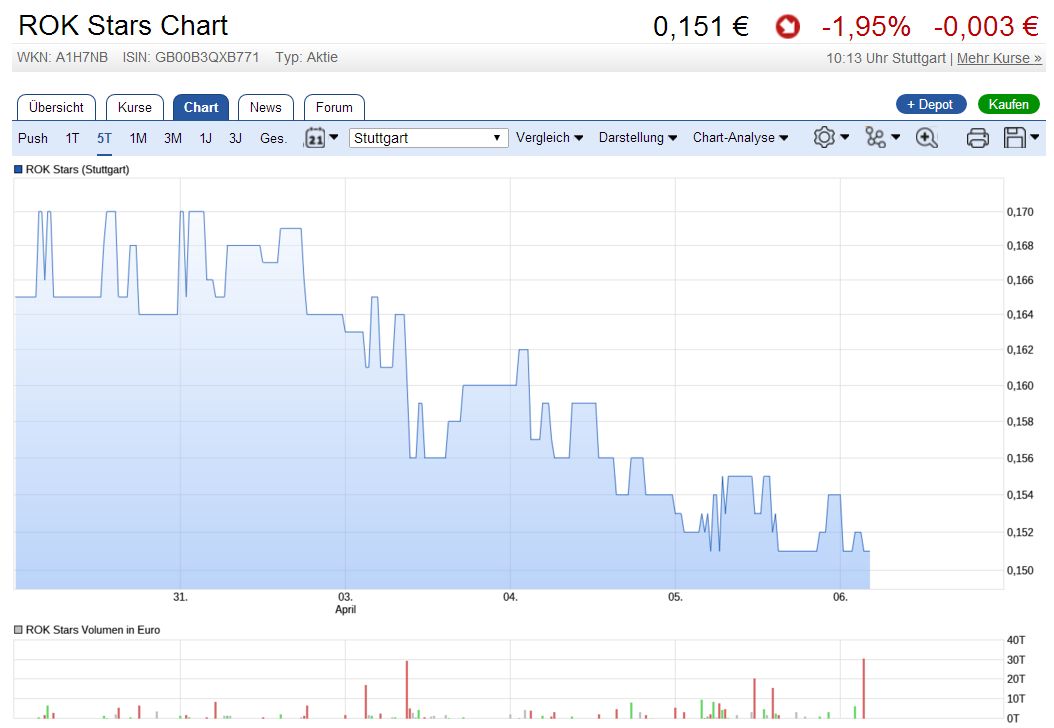Click the 04. date axis label
Viewport: 1054px width, 728px height.
tap(510, 597)
